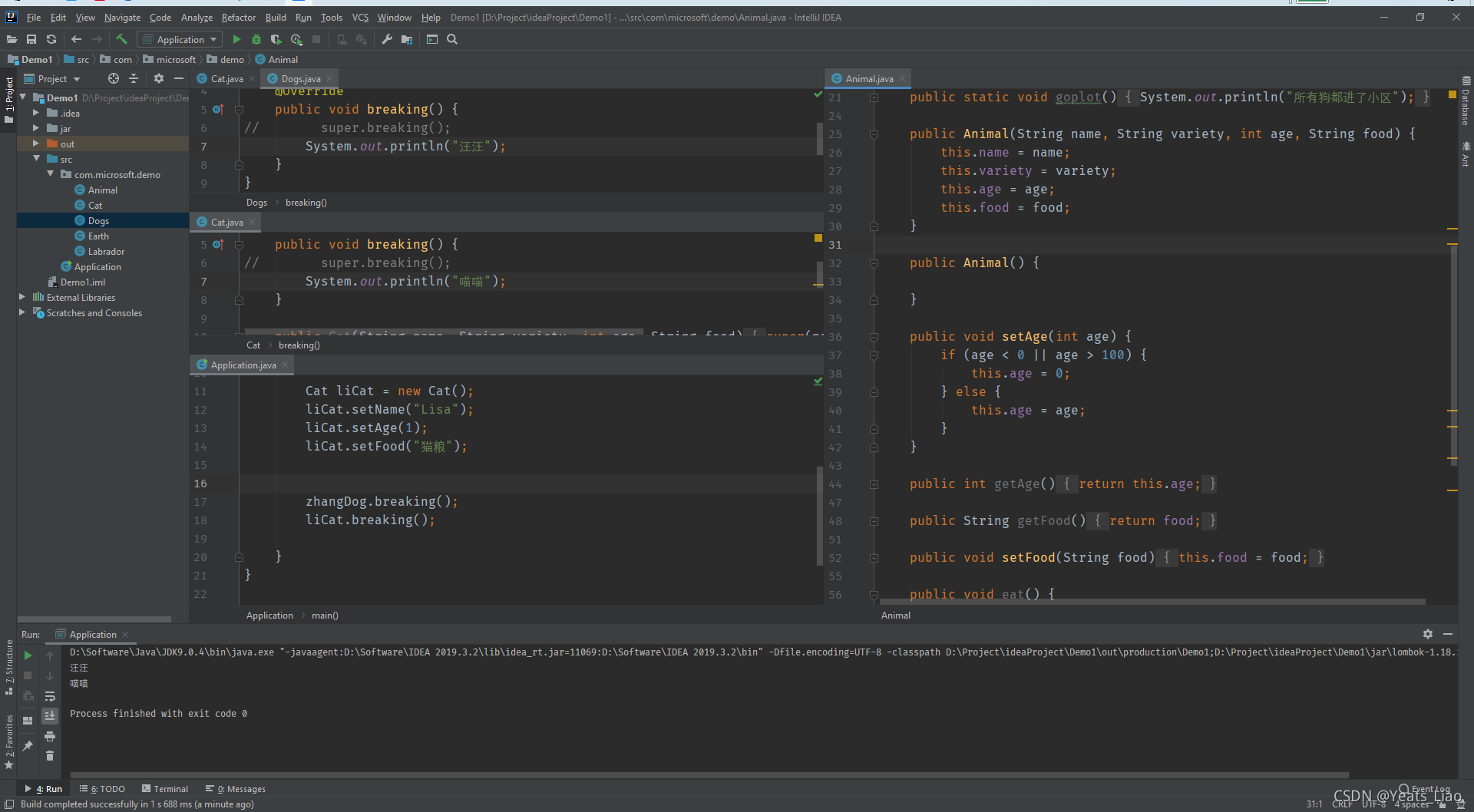Toggle scroll to end in Run console
1474x812 pixels.
pyautogui.click(x=50, y=715)
